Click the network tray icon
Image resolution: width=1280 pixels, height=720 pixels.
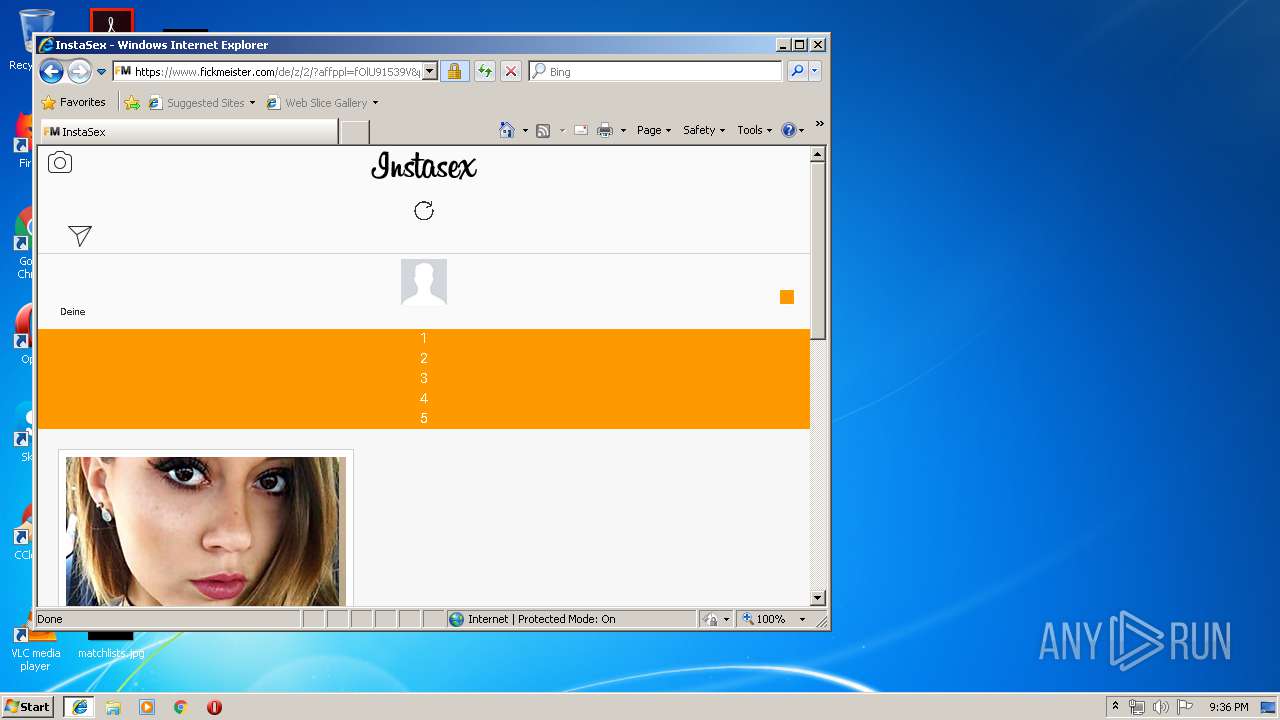1137,707
